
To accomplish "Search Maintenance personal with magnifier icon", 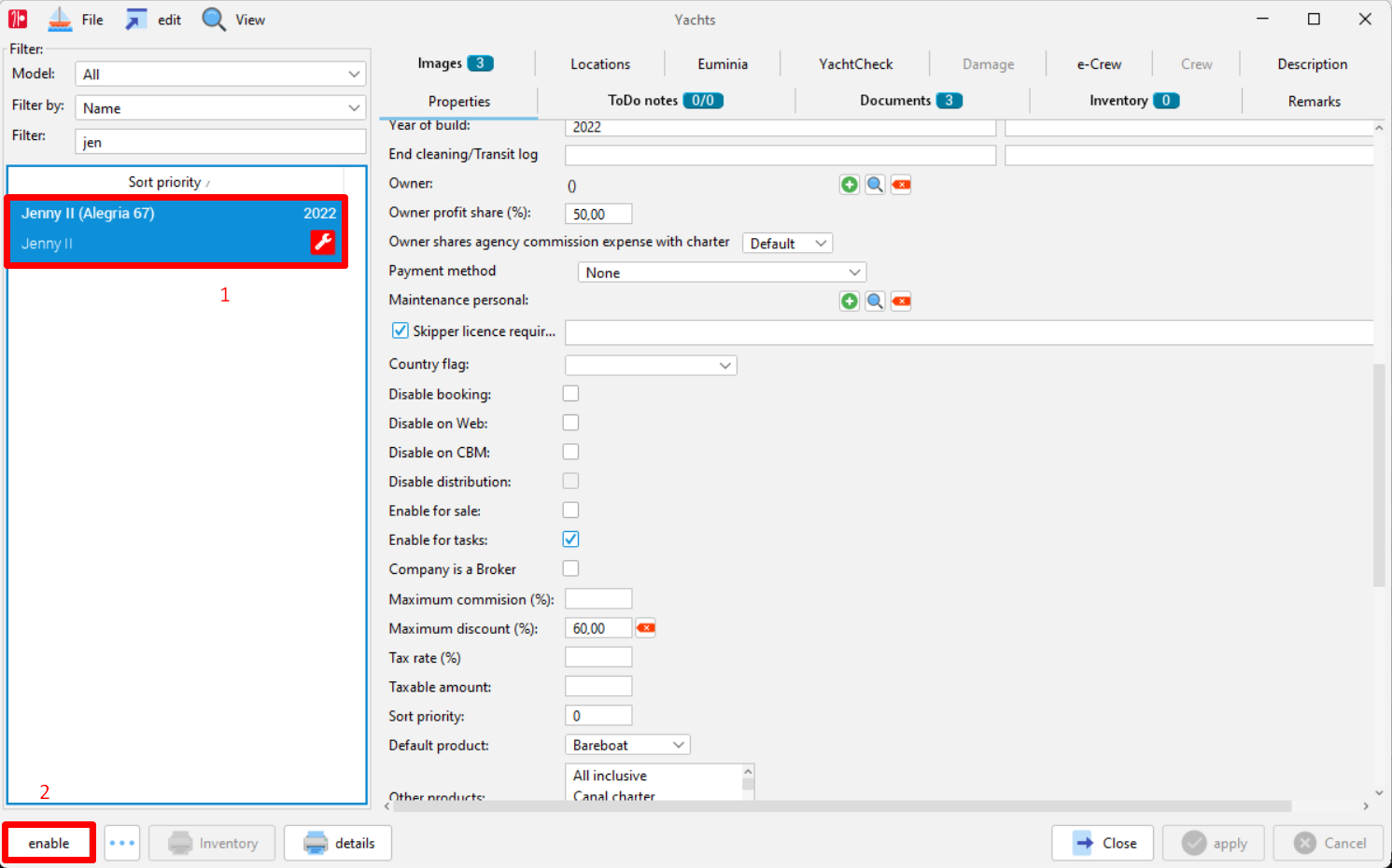I will point(875,301).
